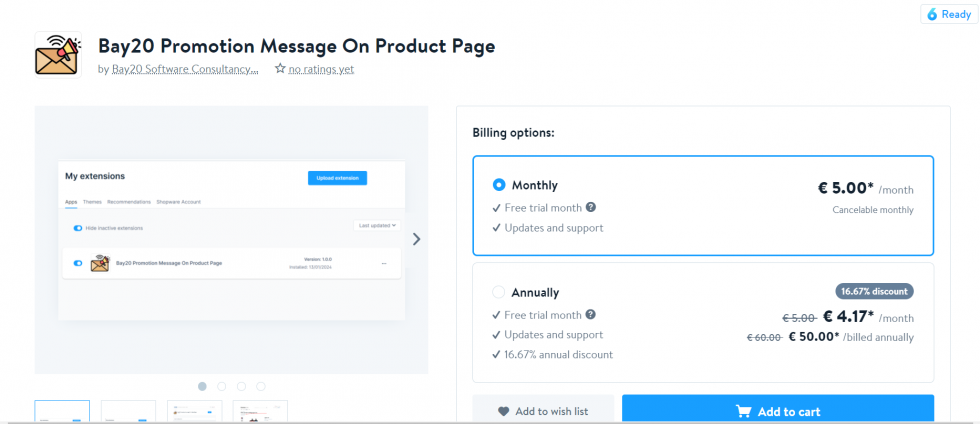This screenshot has height=424, width=980.
Task: Click the extension envelope icon in screenshot
Action: pos(100,263)
